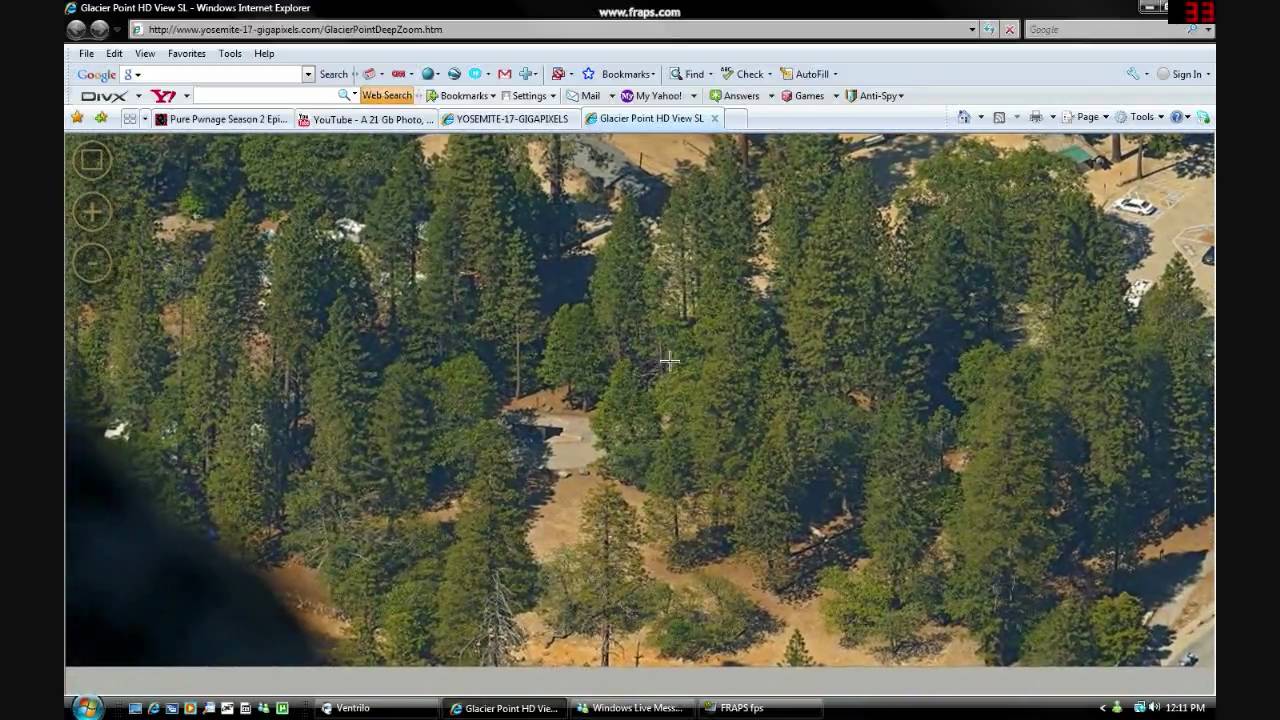Viewport: 1280px width, 720px height.
Task: Zoom in with the plus circle button
Action: tap(91, 211)
